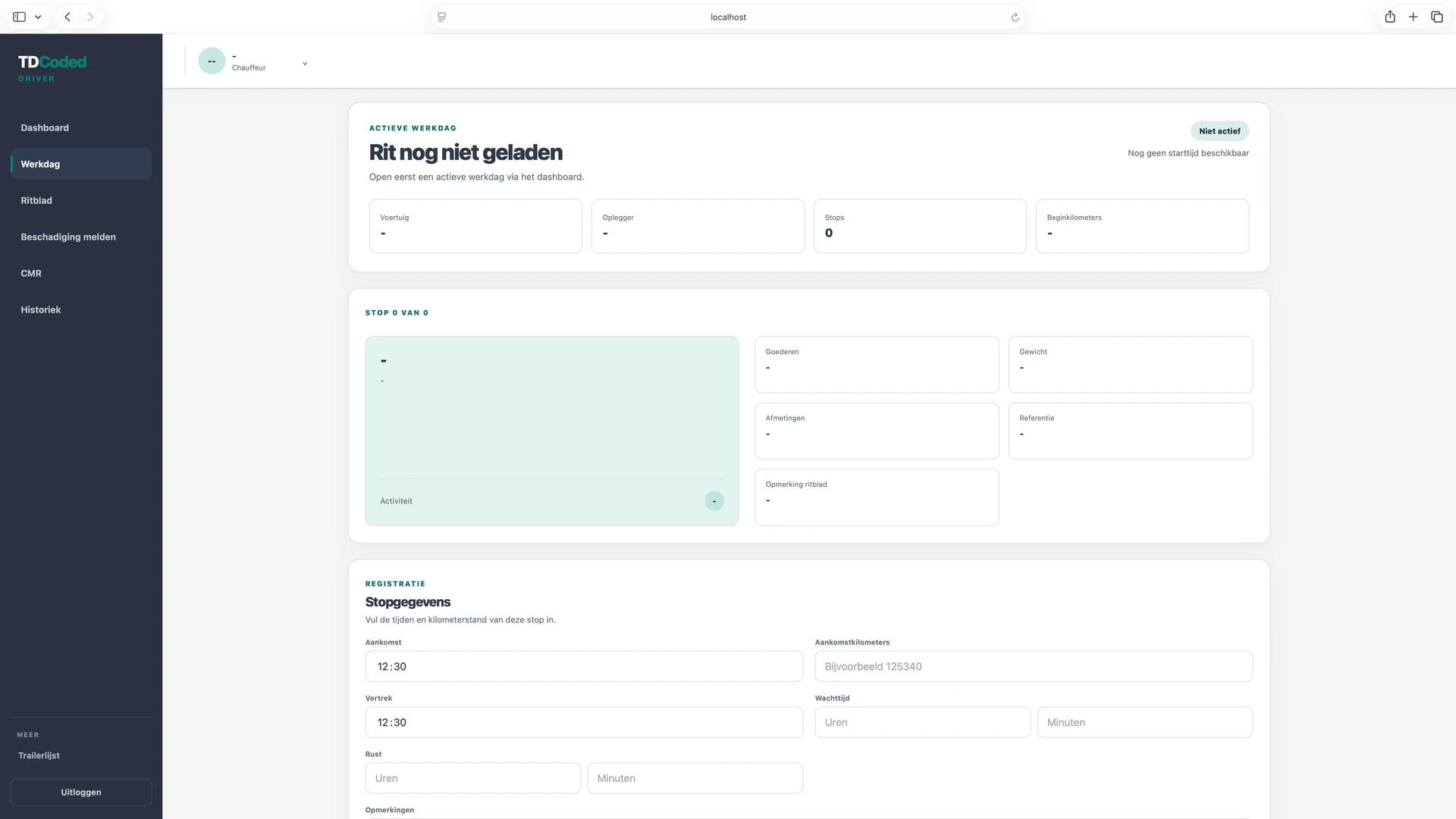Image resolution: width=1456 pixels, height=819 pixels.
Task: Click the Niet actief status badge
Action: tap(1219, 131)
